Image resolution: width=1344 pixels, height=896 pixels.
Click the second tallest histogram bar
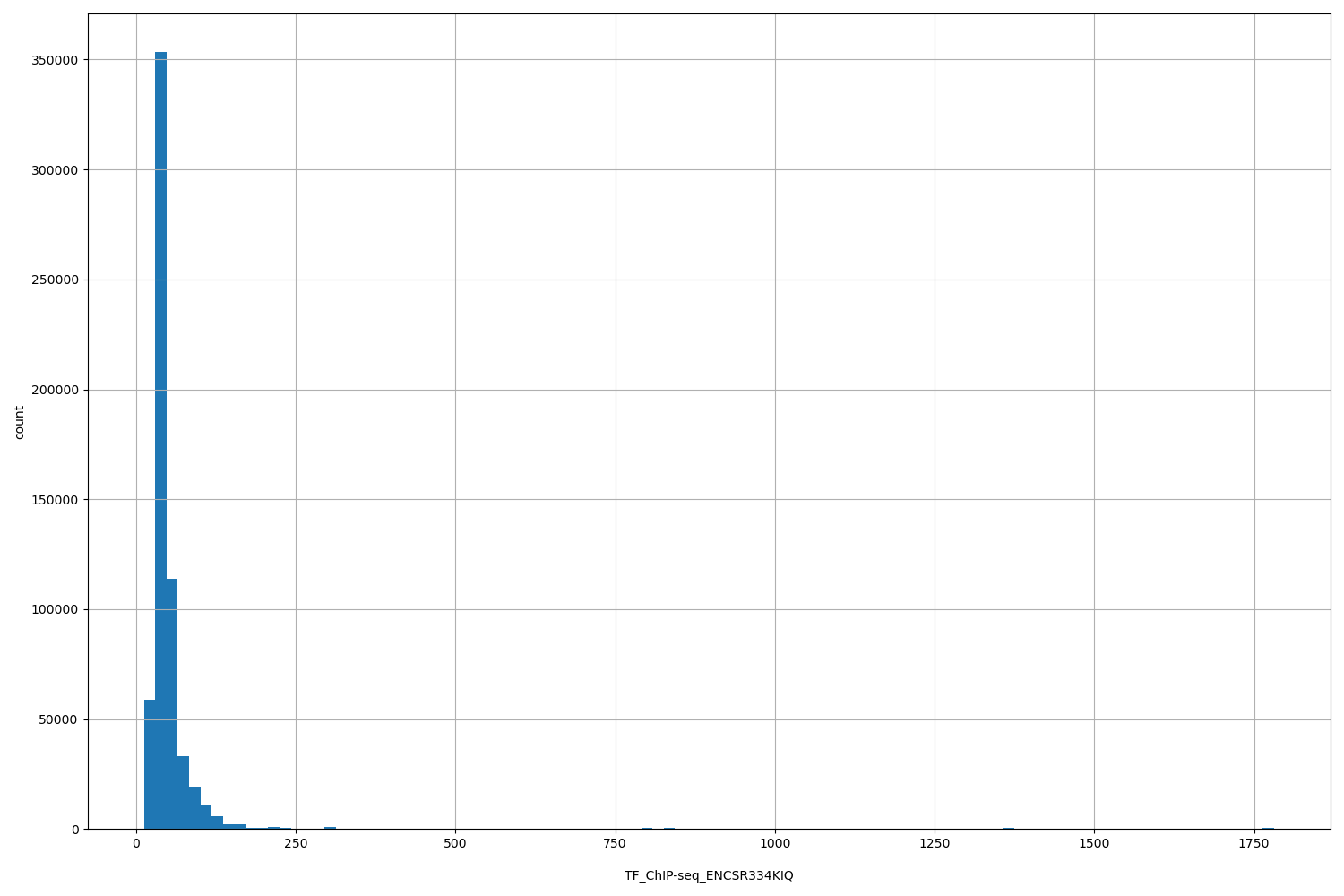[x=172, y=699]
